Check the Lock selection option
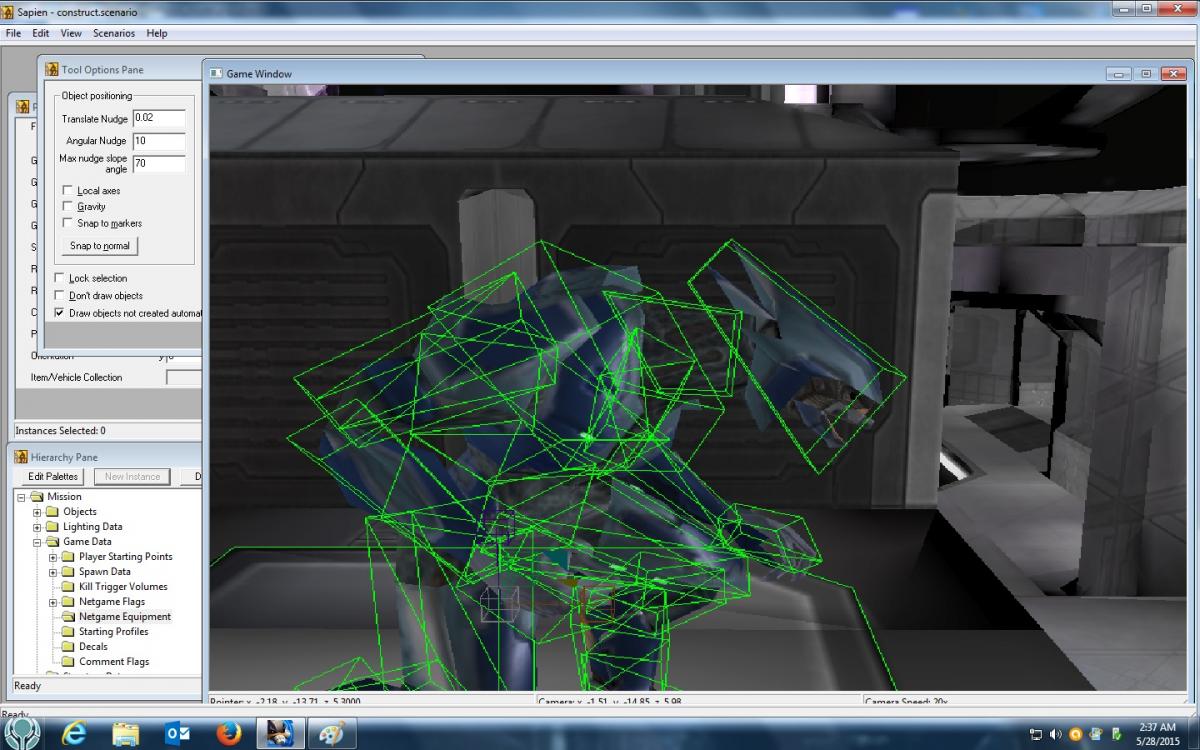 click(60, 279)
